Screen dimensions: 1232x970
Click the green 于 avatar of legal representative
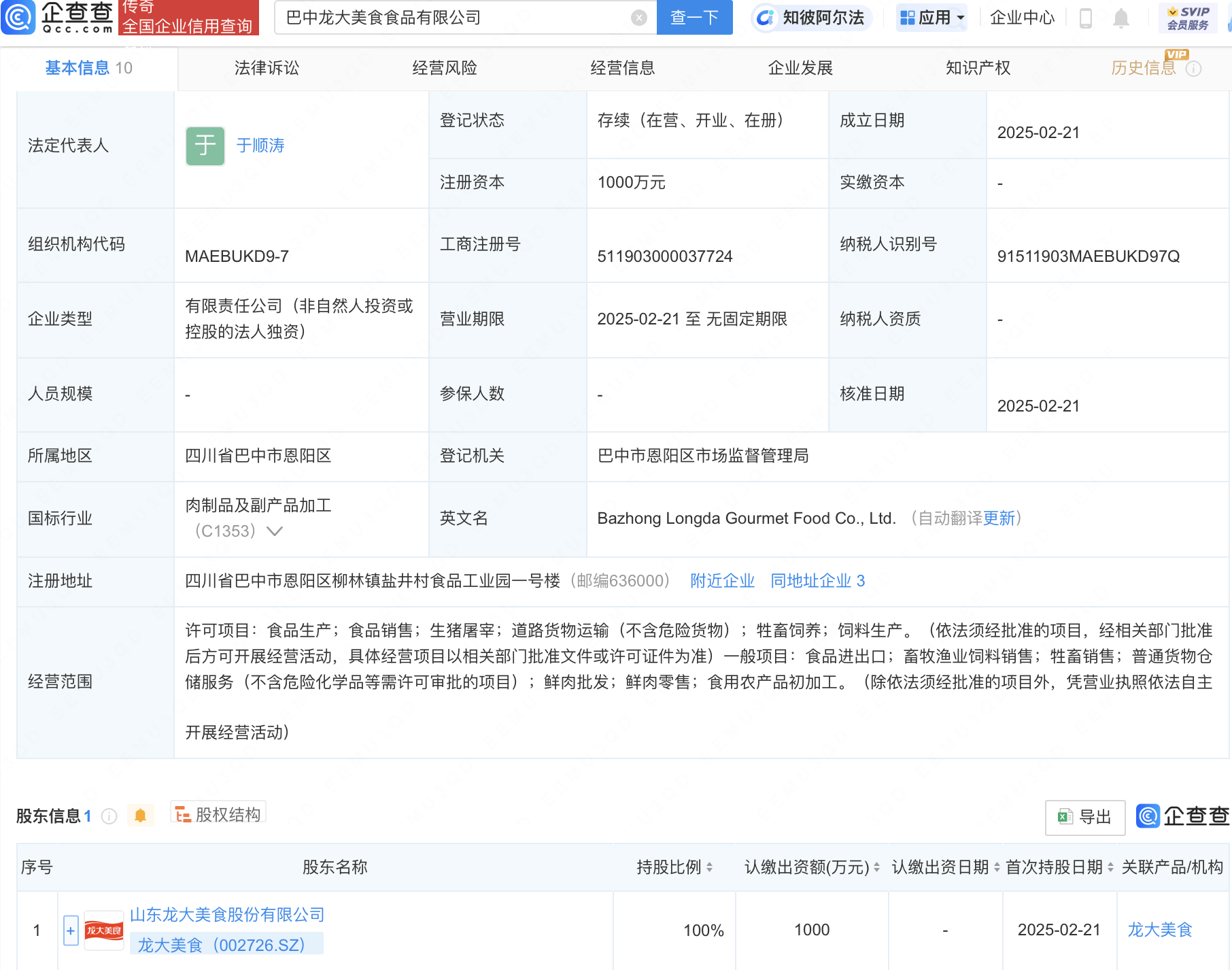click(x=205, y=146)
